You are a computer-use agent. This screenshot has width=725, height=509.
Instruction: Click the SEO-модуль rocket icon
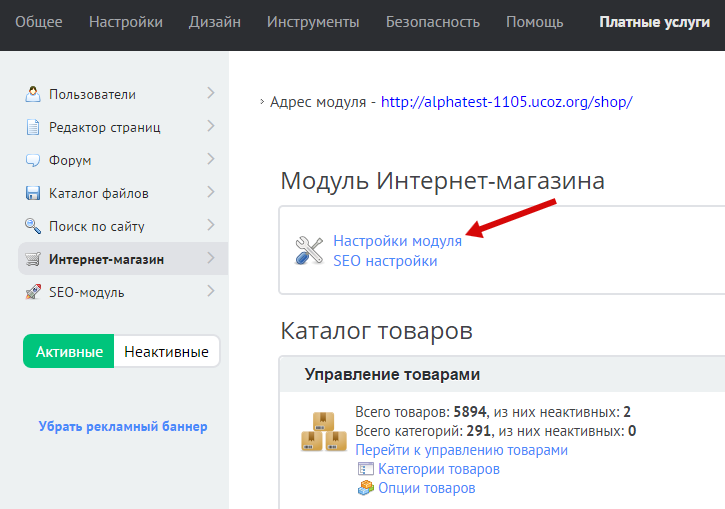pyautogui.click(x=33, y=292)
